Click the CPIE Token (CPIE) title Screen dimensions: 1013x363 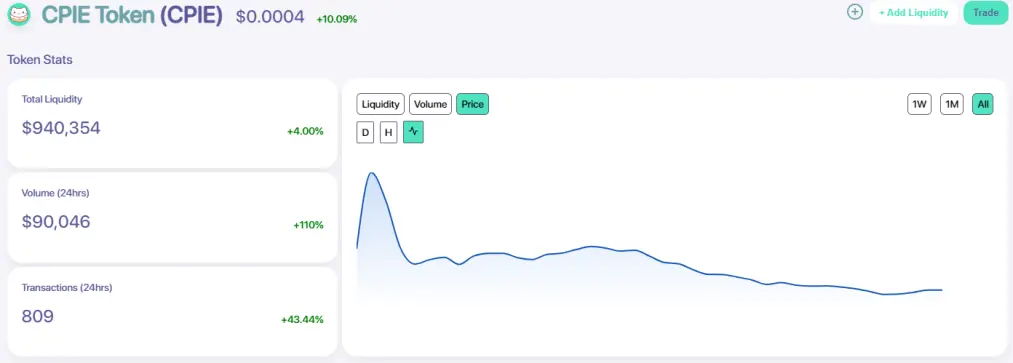tap(132, 15)
